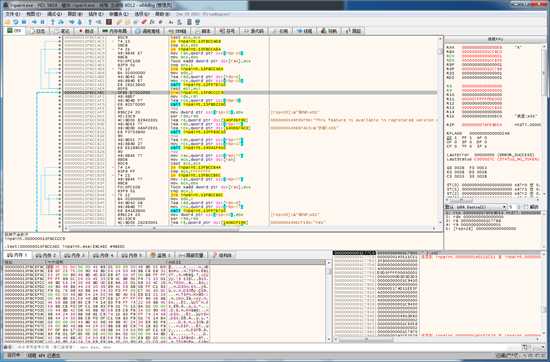Click the argument count spinner arrows
The image size is (550, 362).
coord(519,207)
